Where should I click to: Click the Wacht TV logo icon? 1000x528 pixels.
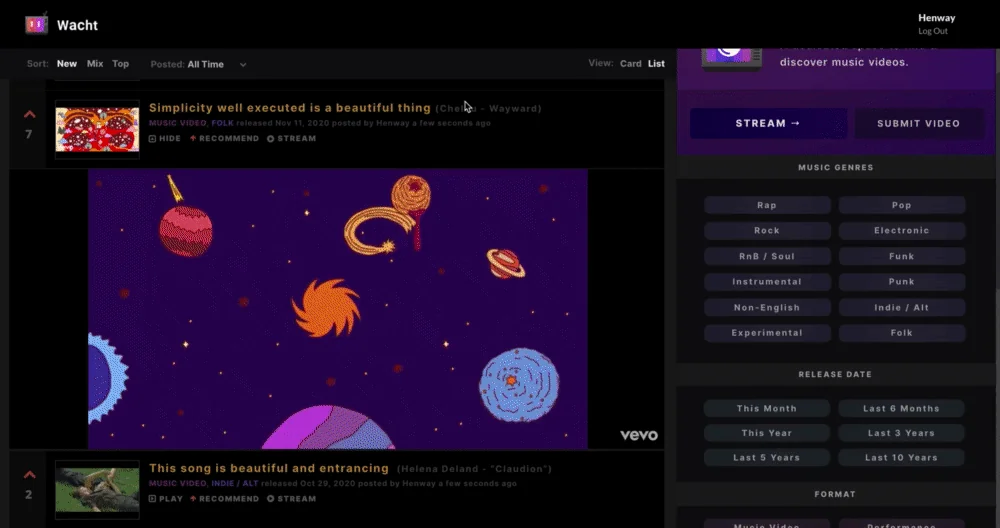point(36,24)
